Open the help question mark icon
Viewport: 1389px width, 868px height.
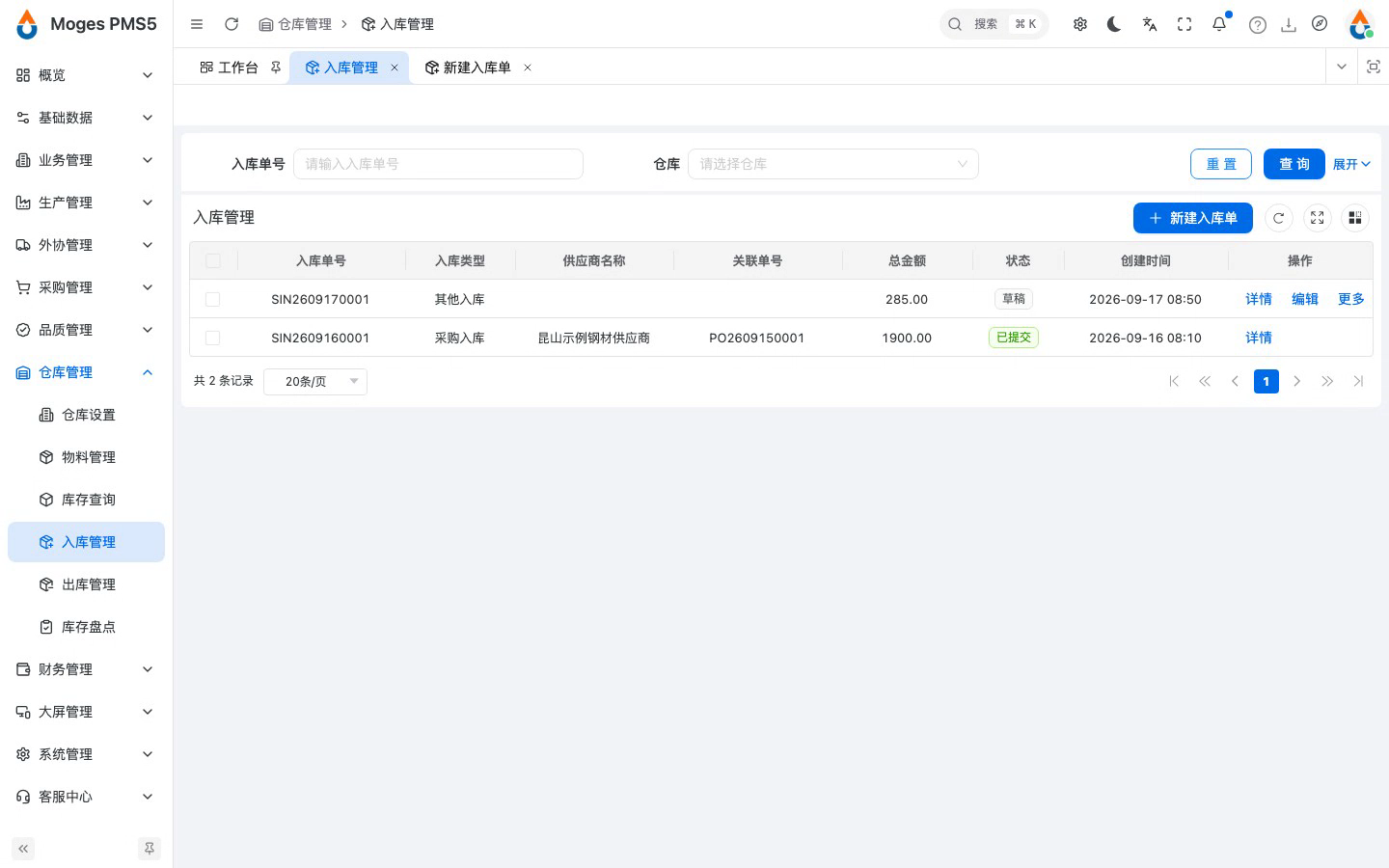coord(1258,25)
